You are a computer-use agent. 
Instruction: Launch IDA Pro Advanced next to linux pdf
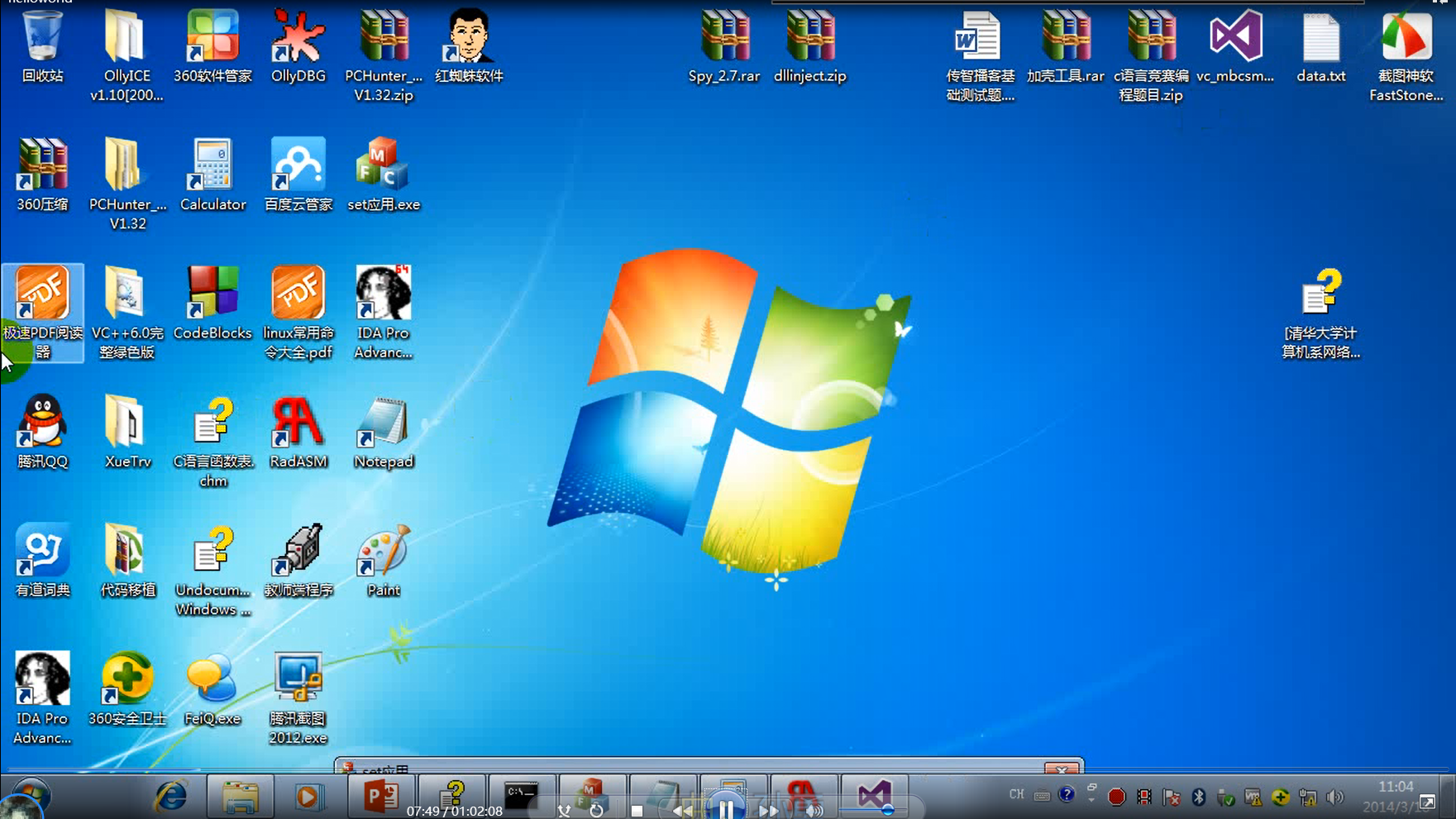[384, 313]
